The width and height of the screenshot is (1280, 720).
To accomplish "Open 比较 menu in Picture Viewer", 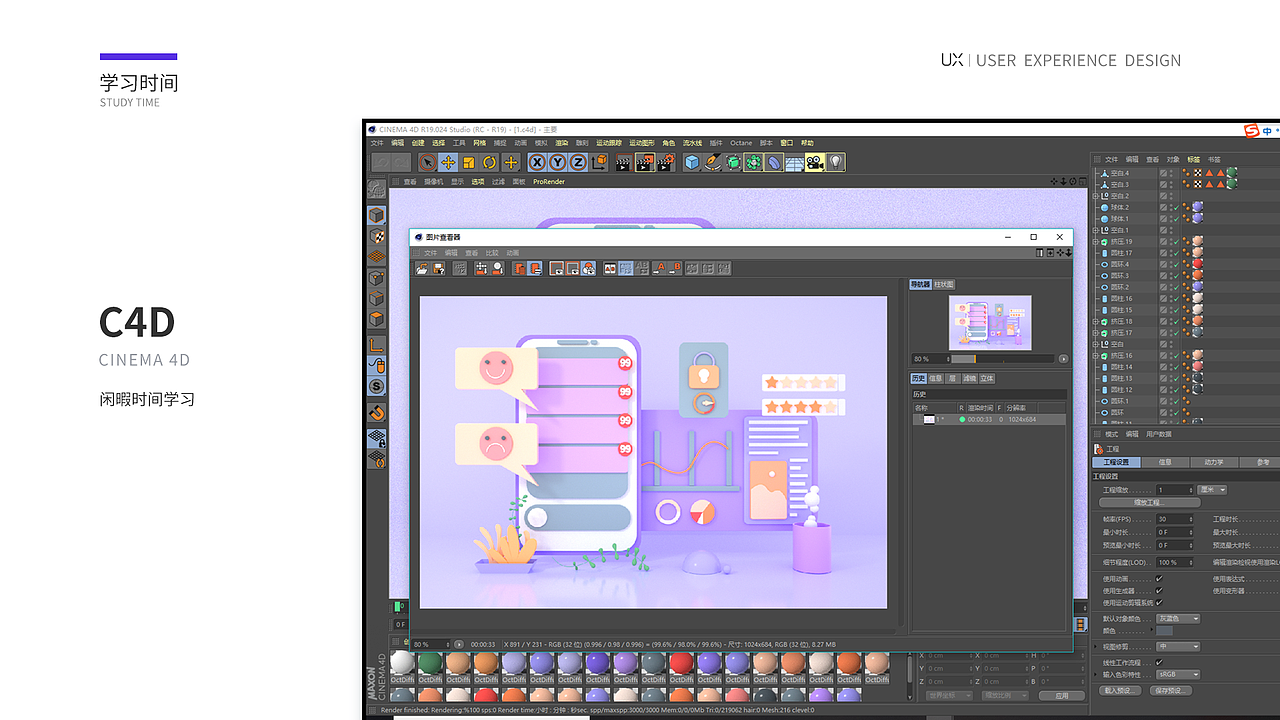I will (x=492, y=253).
